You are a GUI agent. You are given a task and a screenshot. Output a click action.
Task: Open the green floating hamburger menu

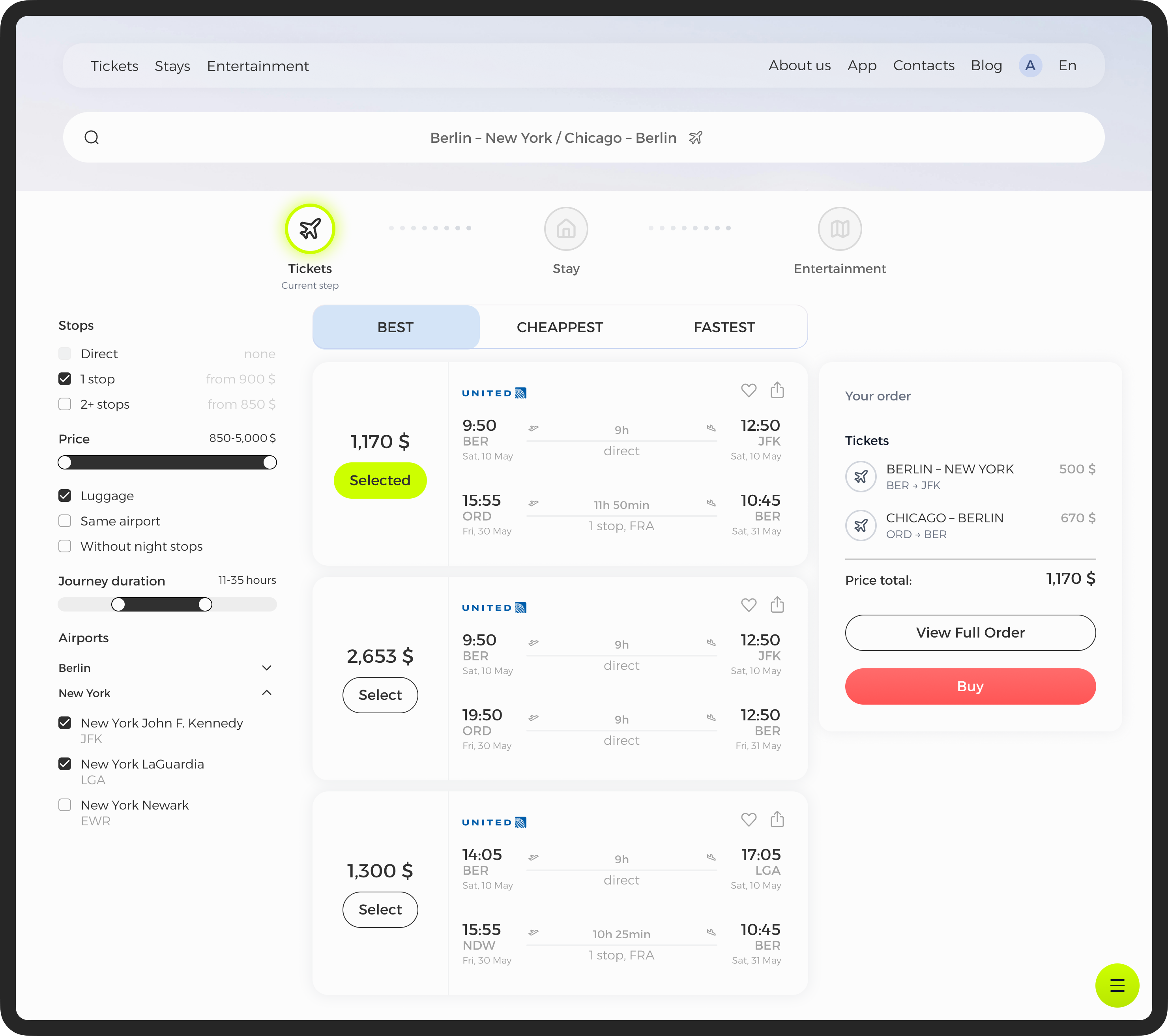pos(1117,985)
